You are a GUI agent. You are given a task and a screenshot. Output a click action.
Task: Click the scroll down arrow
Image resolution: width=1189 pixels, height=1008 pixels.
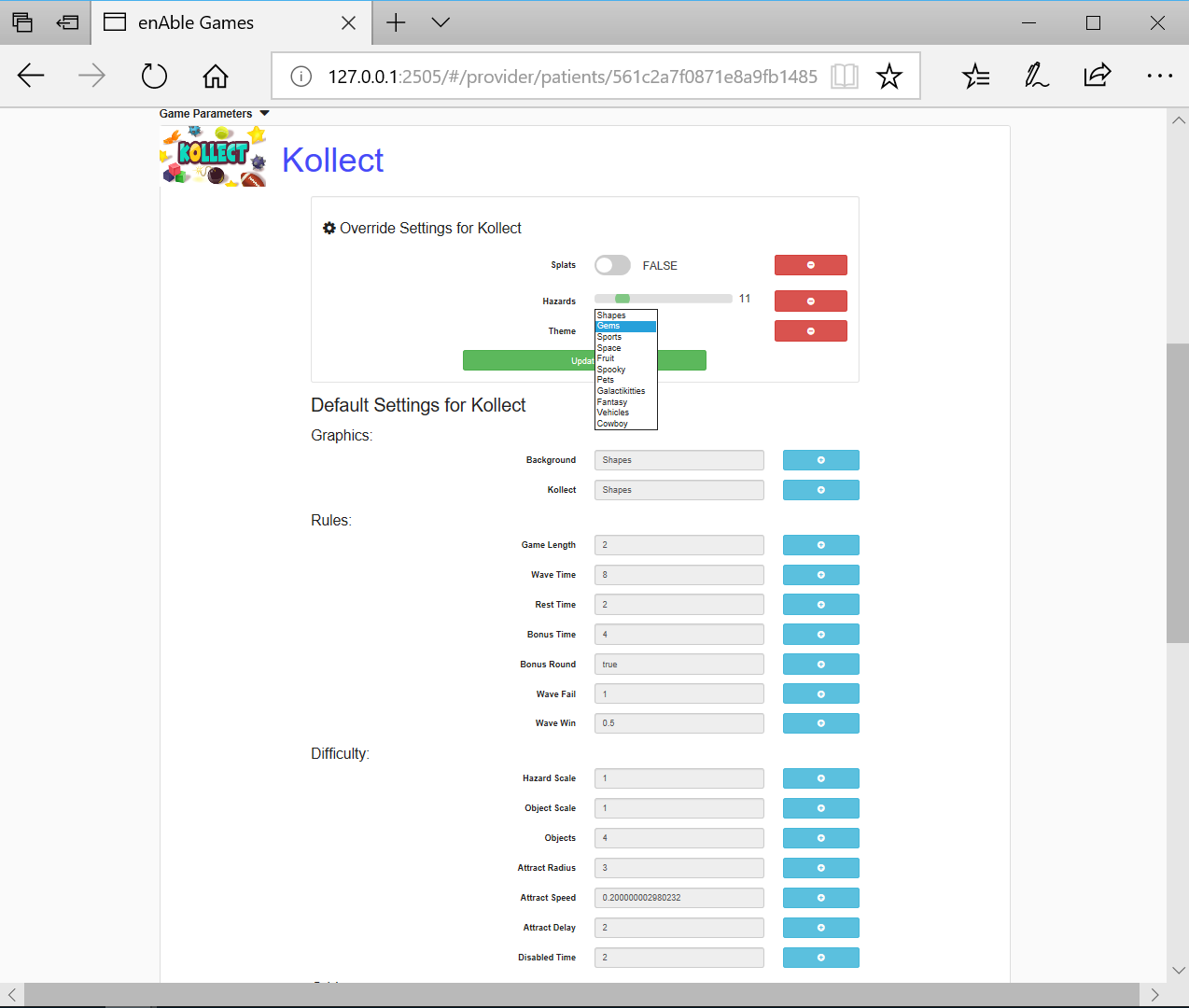(1178, 971)
